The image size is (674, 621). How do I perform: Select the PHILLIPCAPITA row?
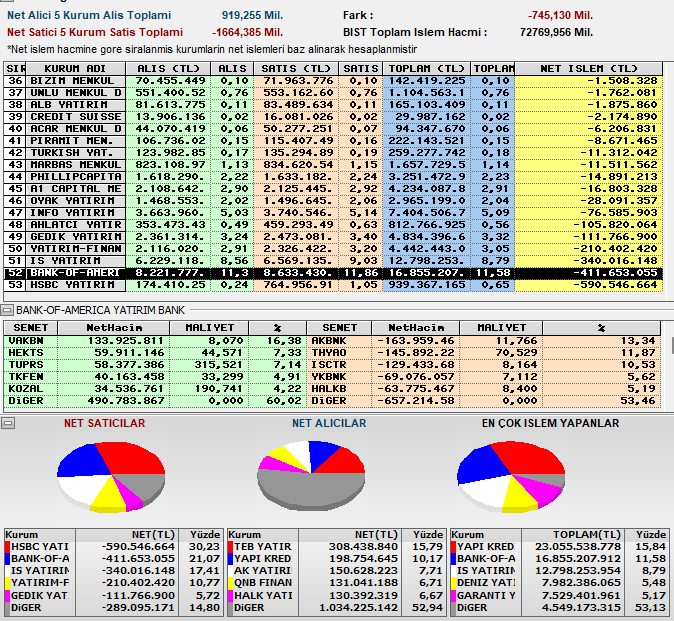pyautogui.click(x=333, y=177)
